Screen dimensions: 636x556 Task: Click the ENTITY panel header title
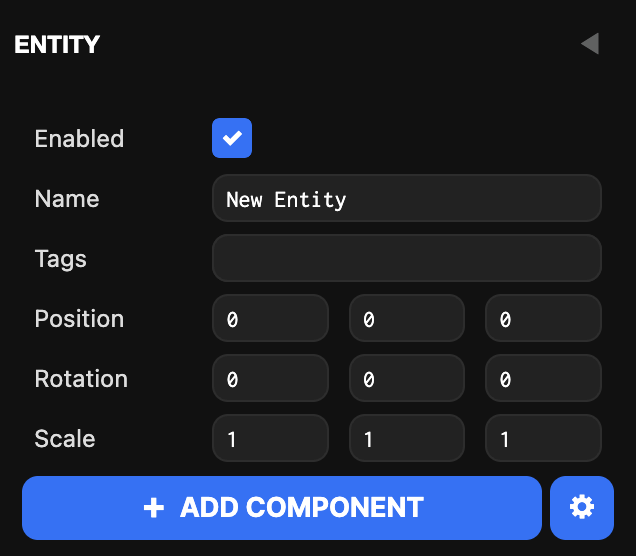[57, 44]
